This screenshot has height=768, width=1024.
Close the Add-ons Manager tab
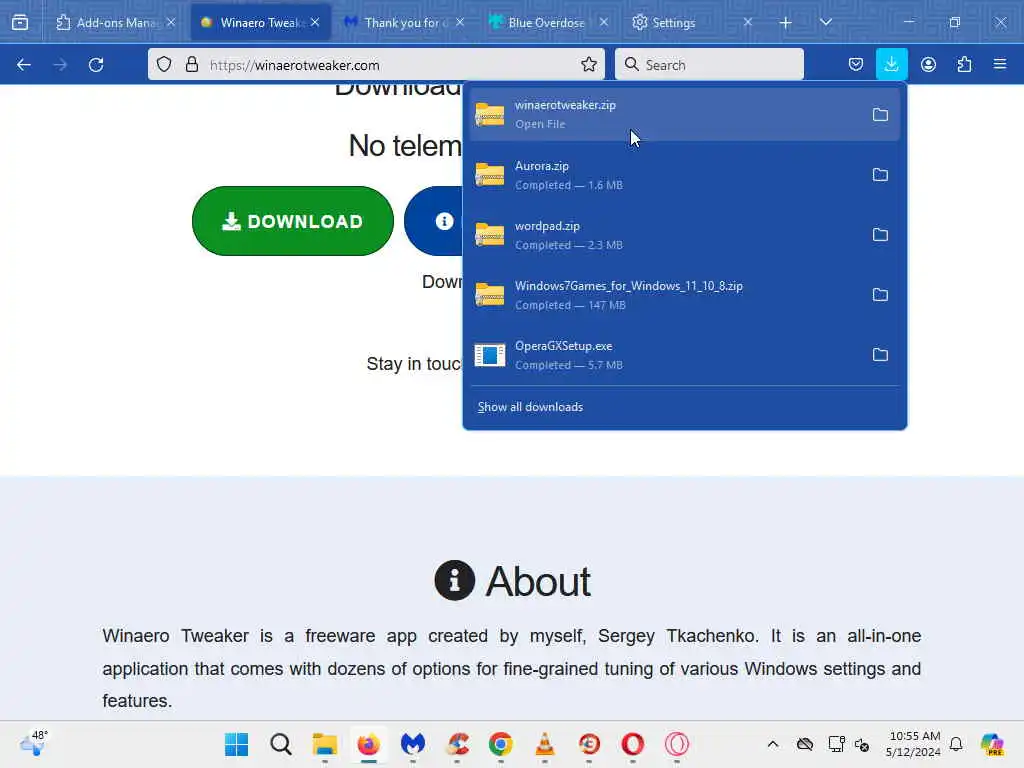(x=171, y=22)
